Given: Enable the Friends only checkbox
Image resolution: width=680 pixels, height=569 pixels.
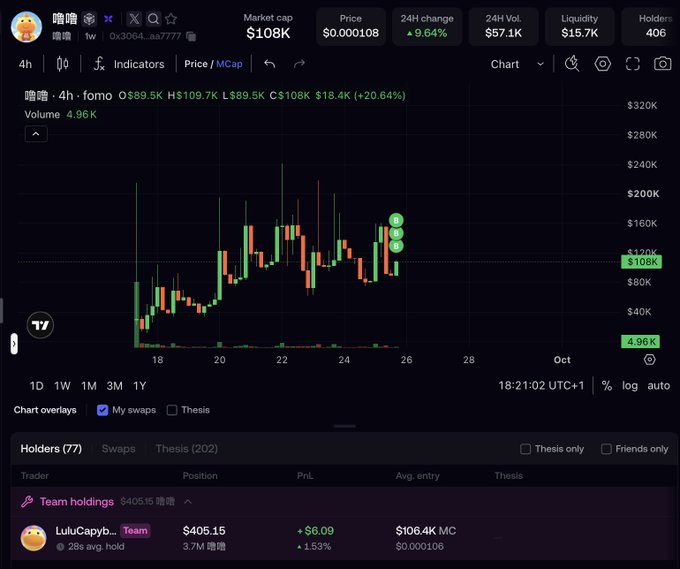Looking at the screenshot, I should tap(606, 449).
